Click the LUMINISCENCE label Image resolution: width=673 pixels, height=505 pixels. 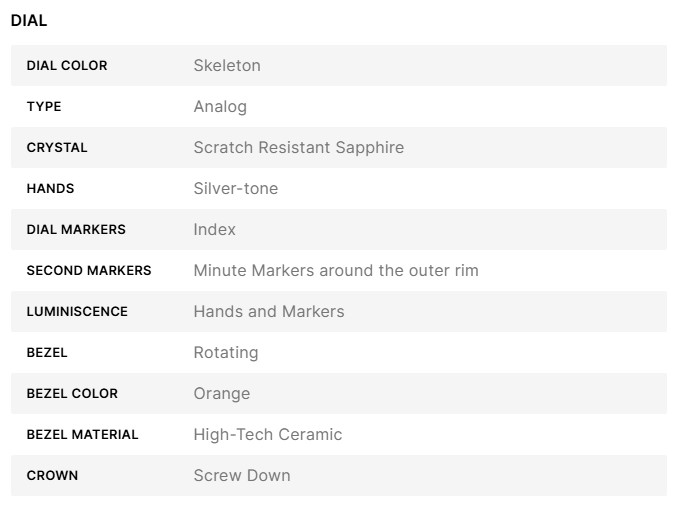click(77, 312)
